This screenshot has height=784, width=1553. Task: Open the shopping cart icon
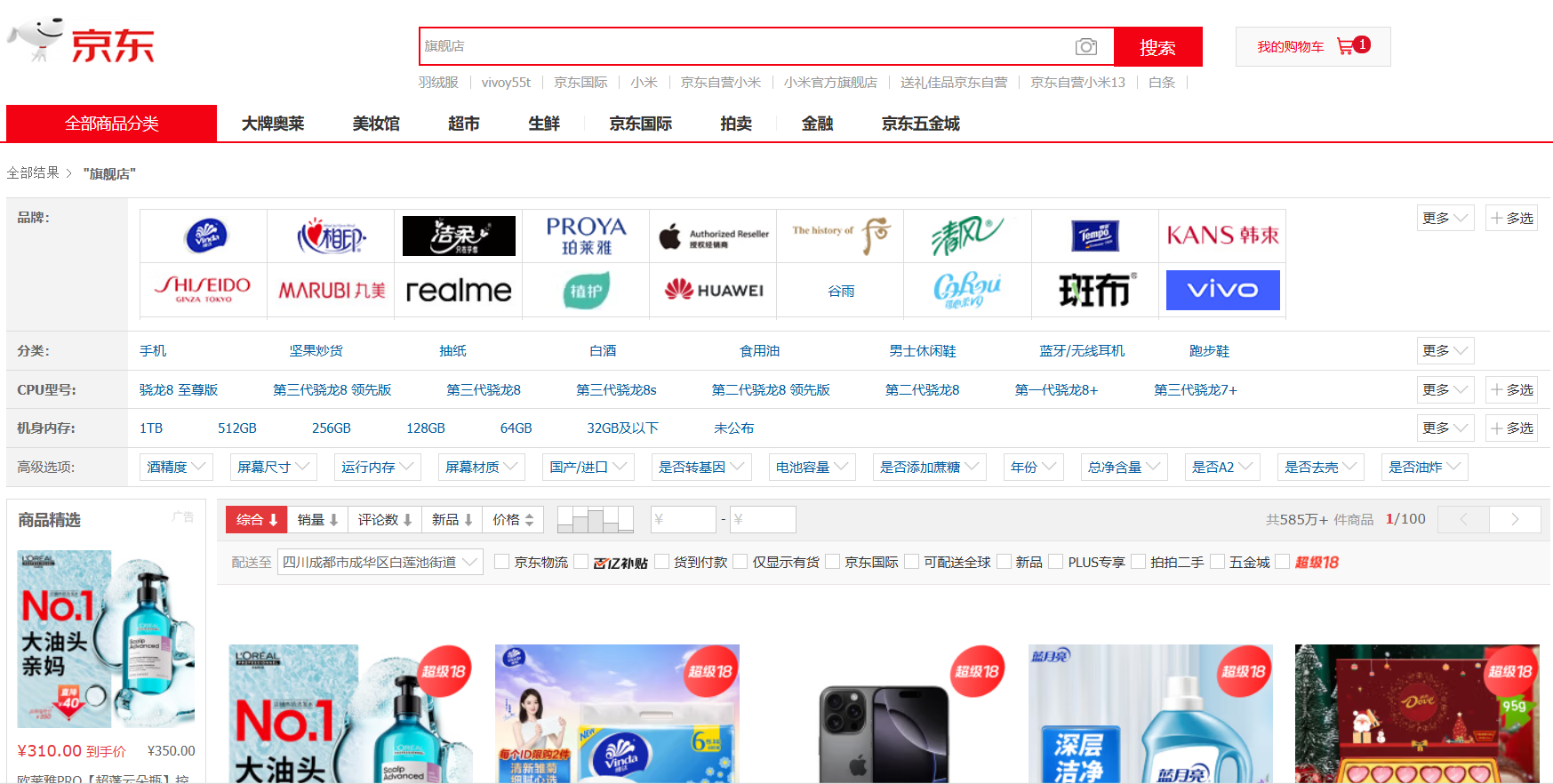[x=1345, y=46]
